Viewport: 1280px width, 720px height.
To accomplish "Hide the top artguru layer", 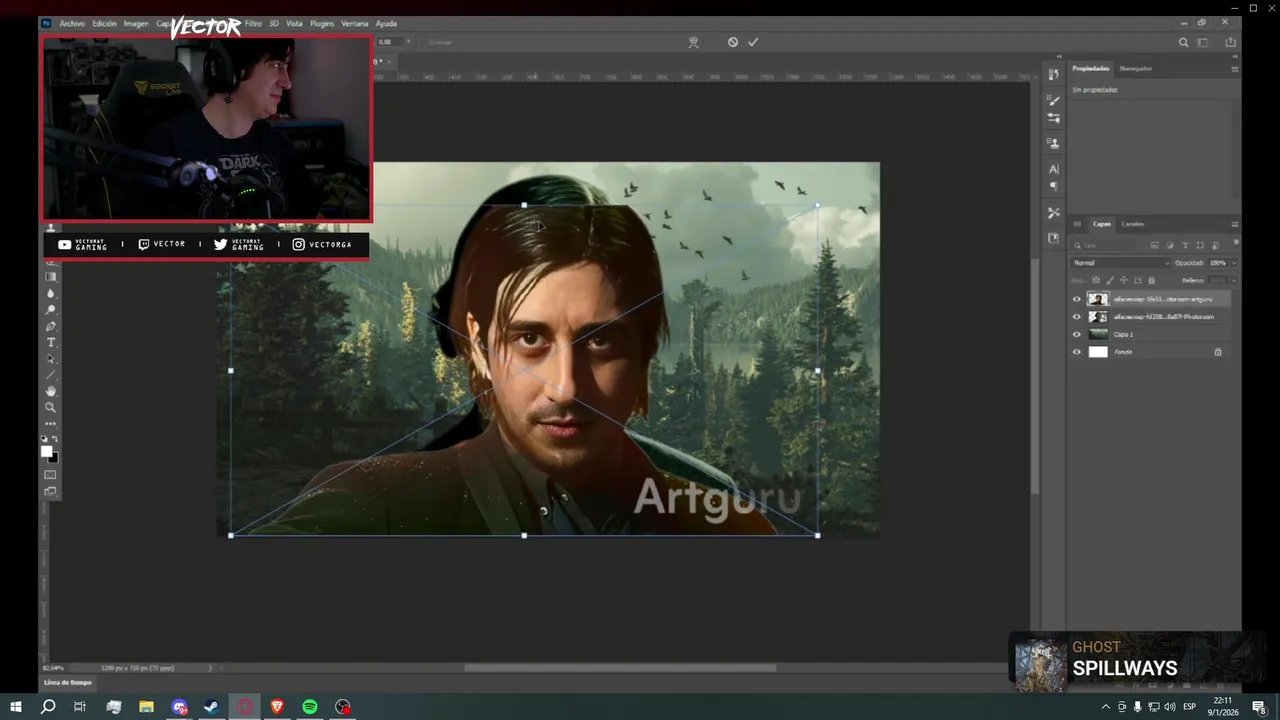I will point(1077,299).
